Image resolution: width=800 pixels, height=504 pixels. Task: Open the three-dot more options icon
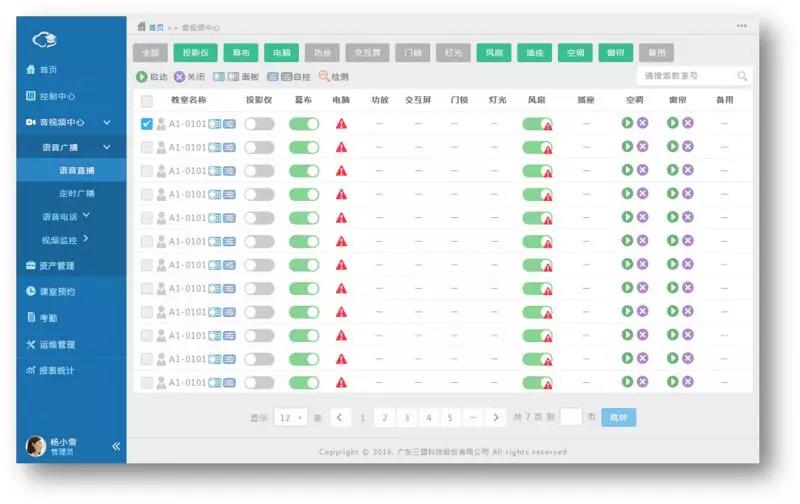pyautogui.click(x=741, y=26)
